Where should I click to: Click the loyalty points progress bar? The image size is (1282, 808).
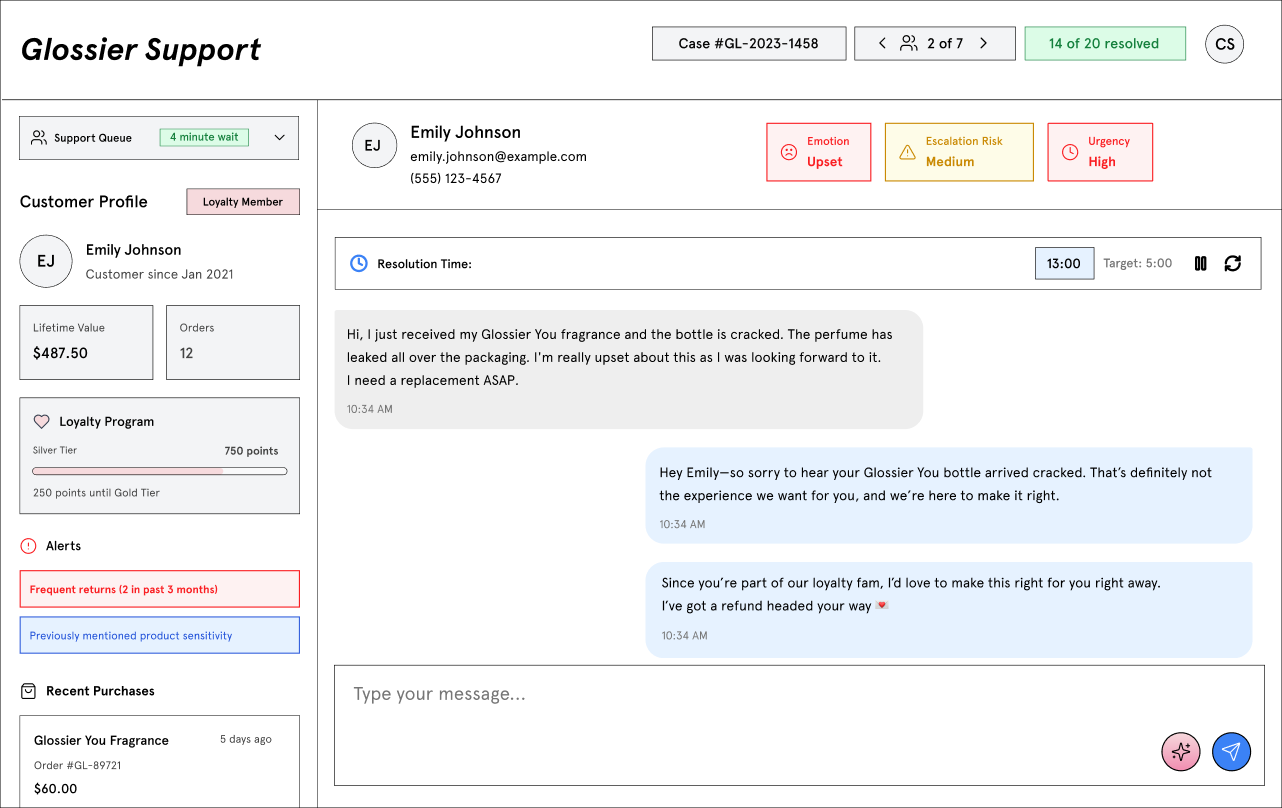pos(160,471)
